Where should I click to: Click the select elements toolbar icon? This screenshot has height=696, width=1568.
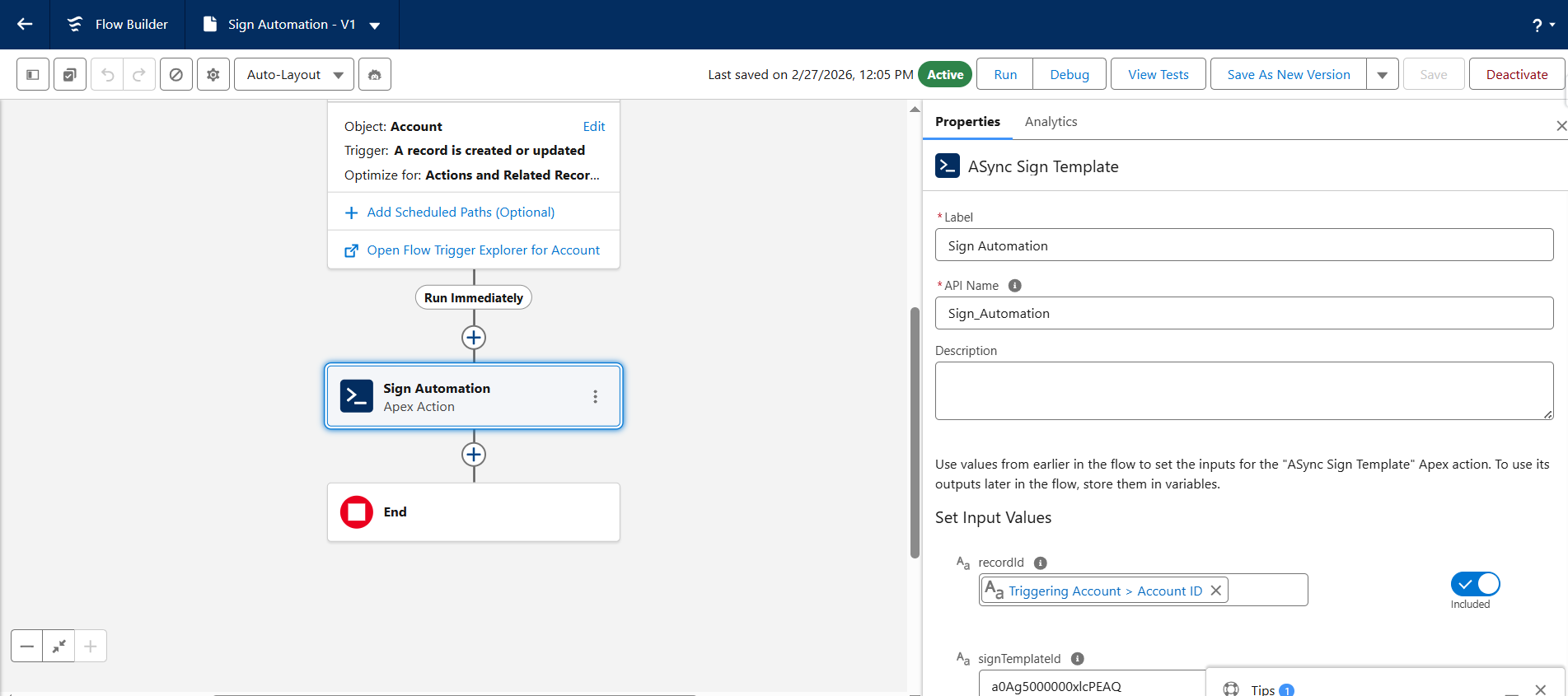70,74
